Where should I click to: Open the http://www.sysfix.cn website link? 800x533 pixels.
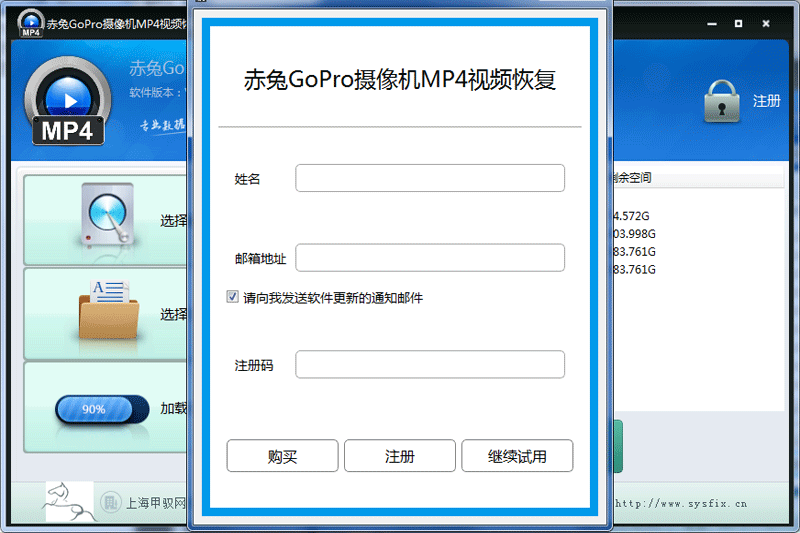click(681, 504)
